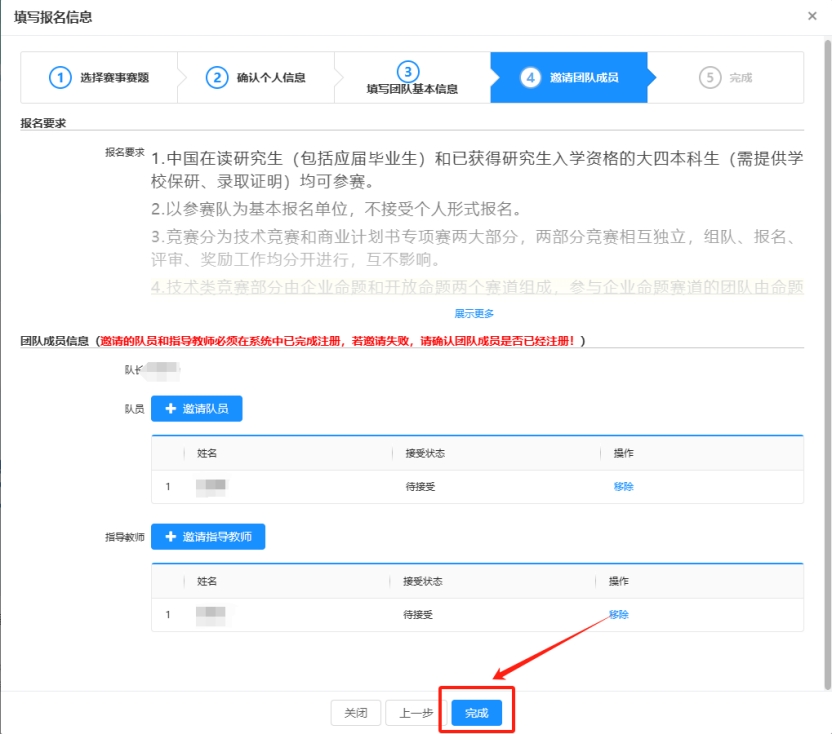Viewport: 832px width, 734px height.
Task: Click 接受状态 header in the team member table
Action: (424, 453)
